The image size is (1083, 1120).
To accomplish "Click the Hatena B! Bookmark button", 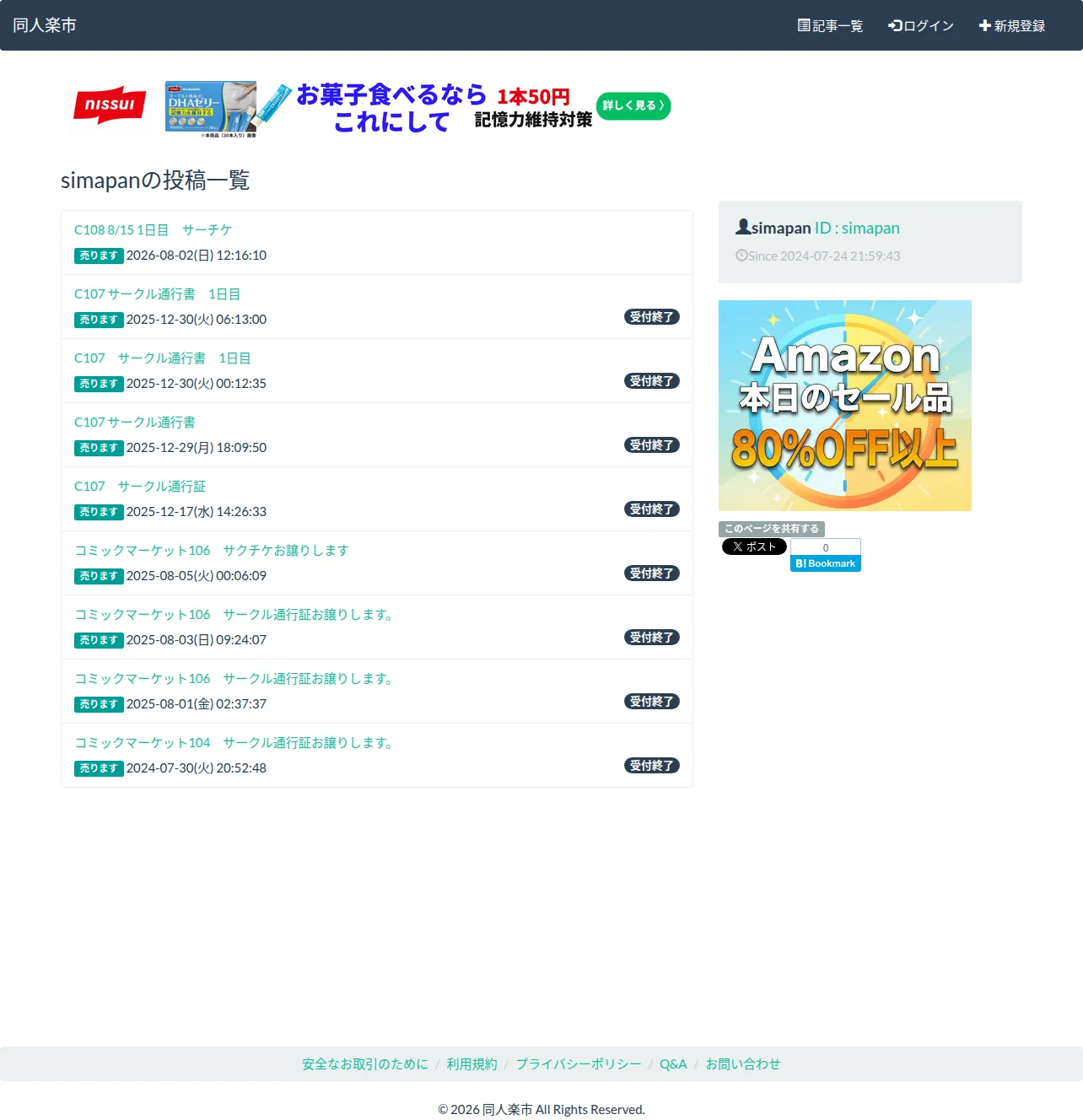I will pyautogui.click(x=825, y=563).
